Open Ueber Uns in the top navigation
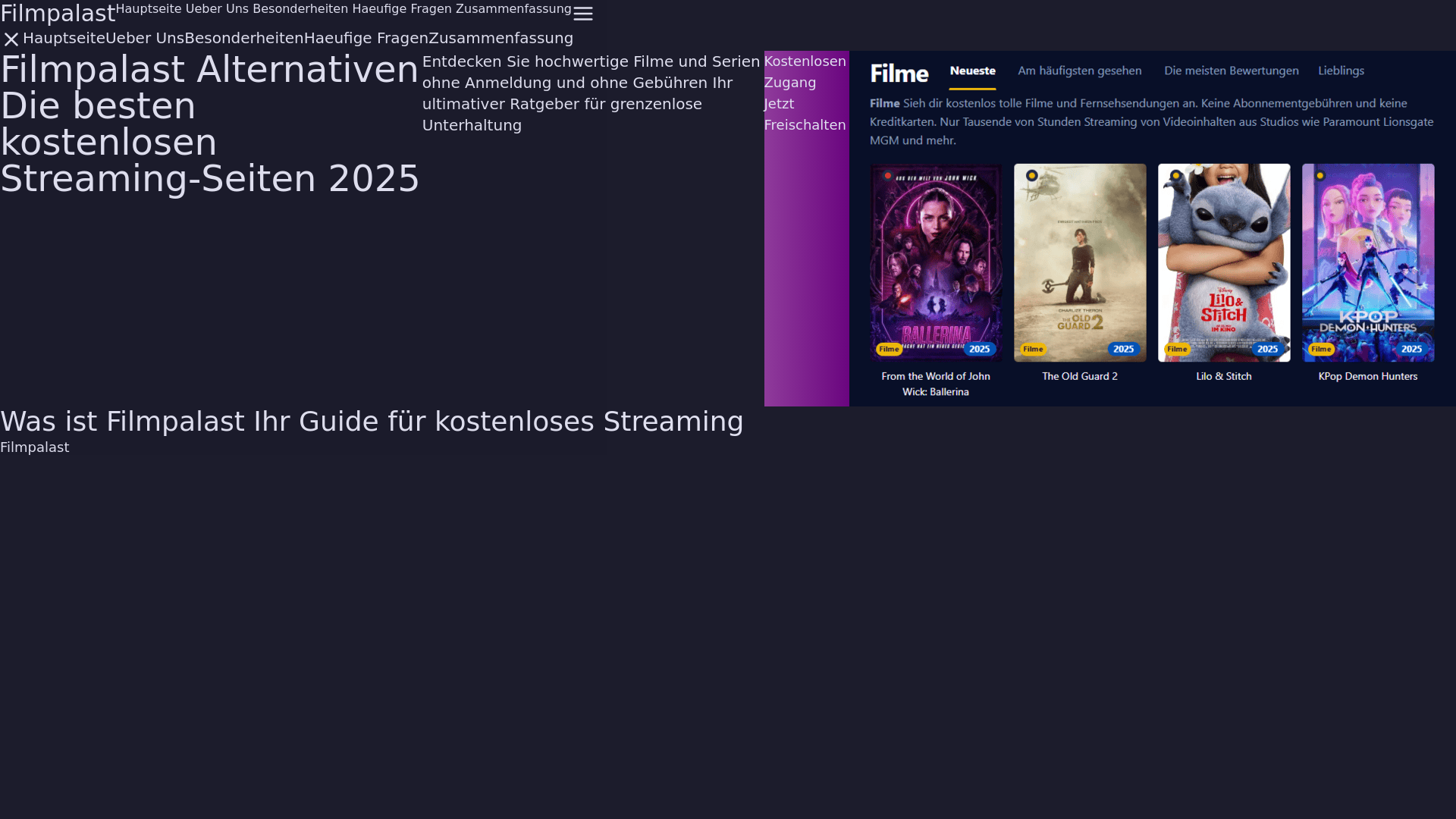The height and width of the screenshot is (819, 1456). pyautogui.click(x=217, y=9)
